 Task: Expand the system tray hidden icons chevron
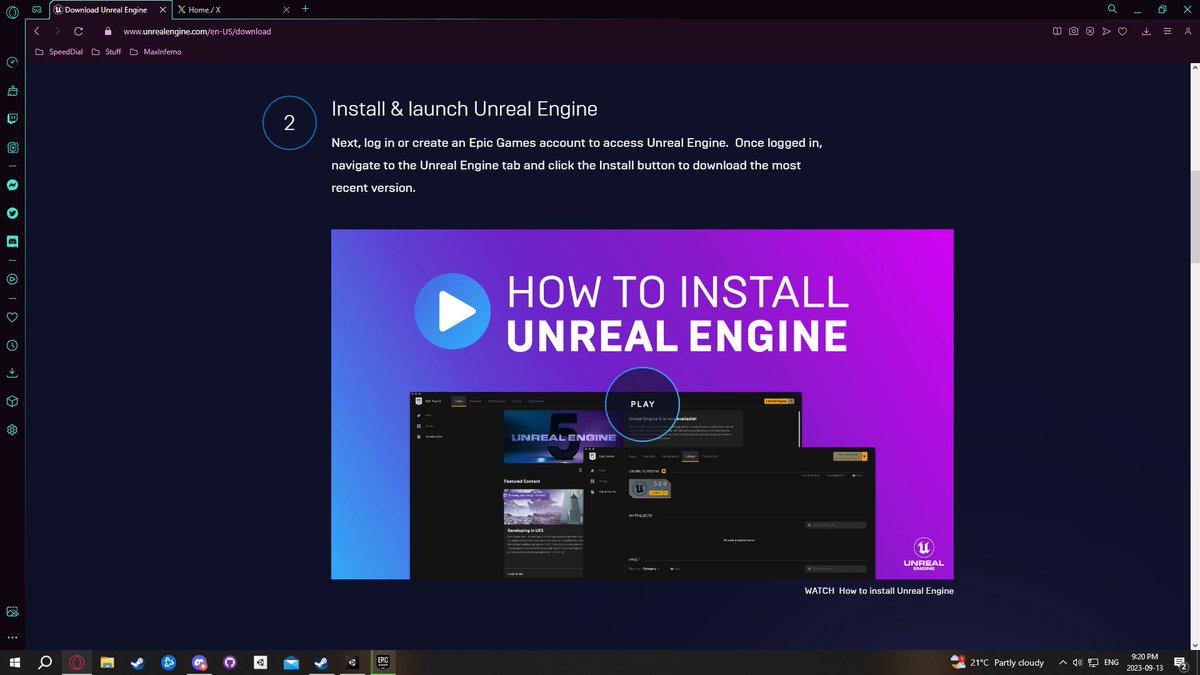[x=1062, y=662]
